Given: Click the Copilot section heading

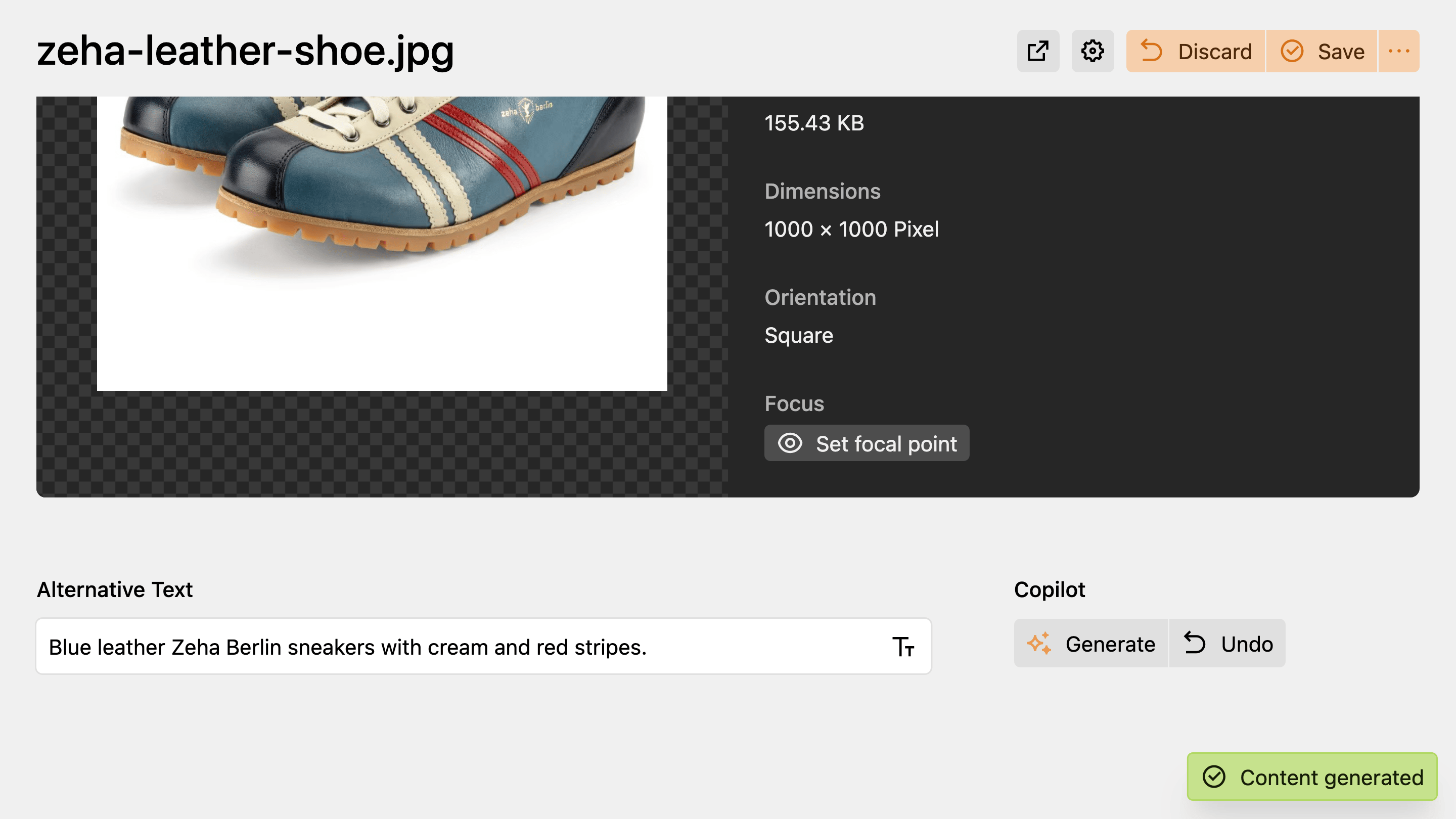Looking at the screenshot, I should point(1050,589).
